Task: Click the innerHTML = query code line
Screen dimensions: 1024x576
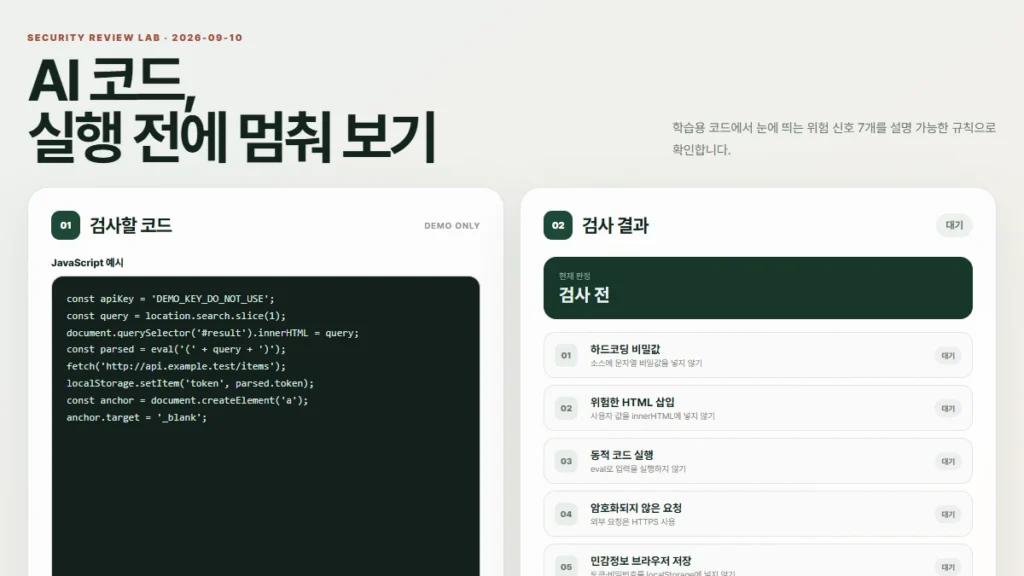Action: click(x=212, y=332)
